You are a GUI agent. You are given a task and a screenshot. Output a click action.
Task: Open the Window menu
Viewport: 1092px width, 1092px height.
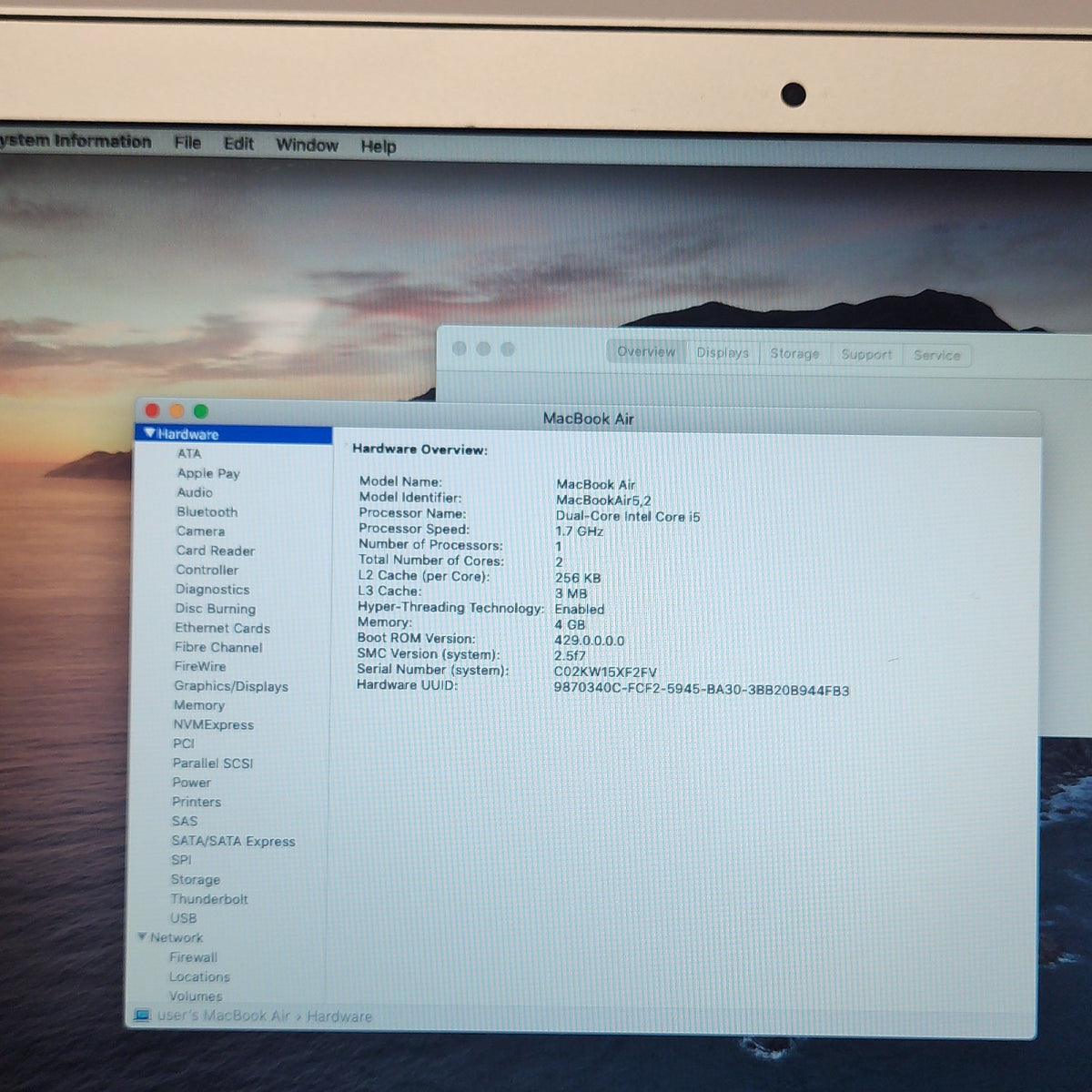tap(307, 145)
